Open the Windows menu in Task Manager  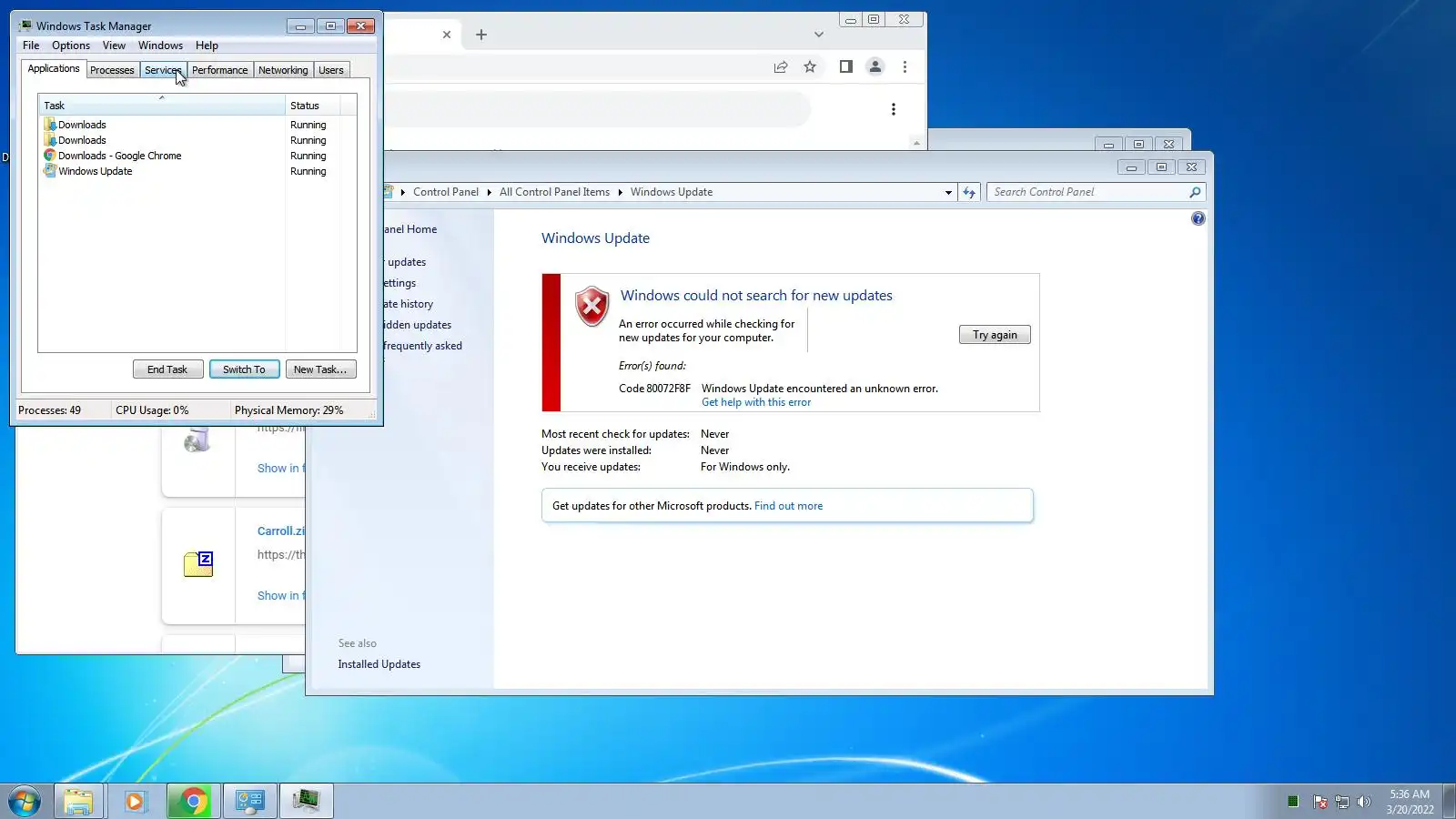[160, 45]
